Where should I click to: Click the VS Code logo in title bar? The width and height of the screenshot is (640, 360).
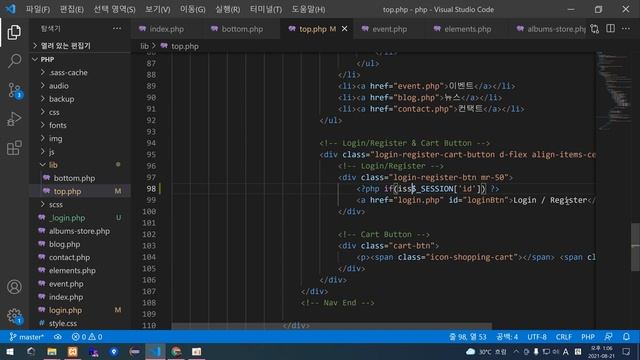click(x=11, y=9)
